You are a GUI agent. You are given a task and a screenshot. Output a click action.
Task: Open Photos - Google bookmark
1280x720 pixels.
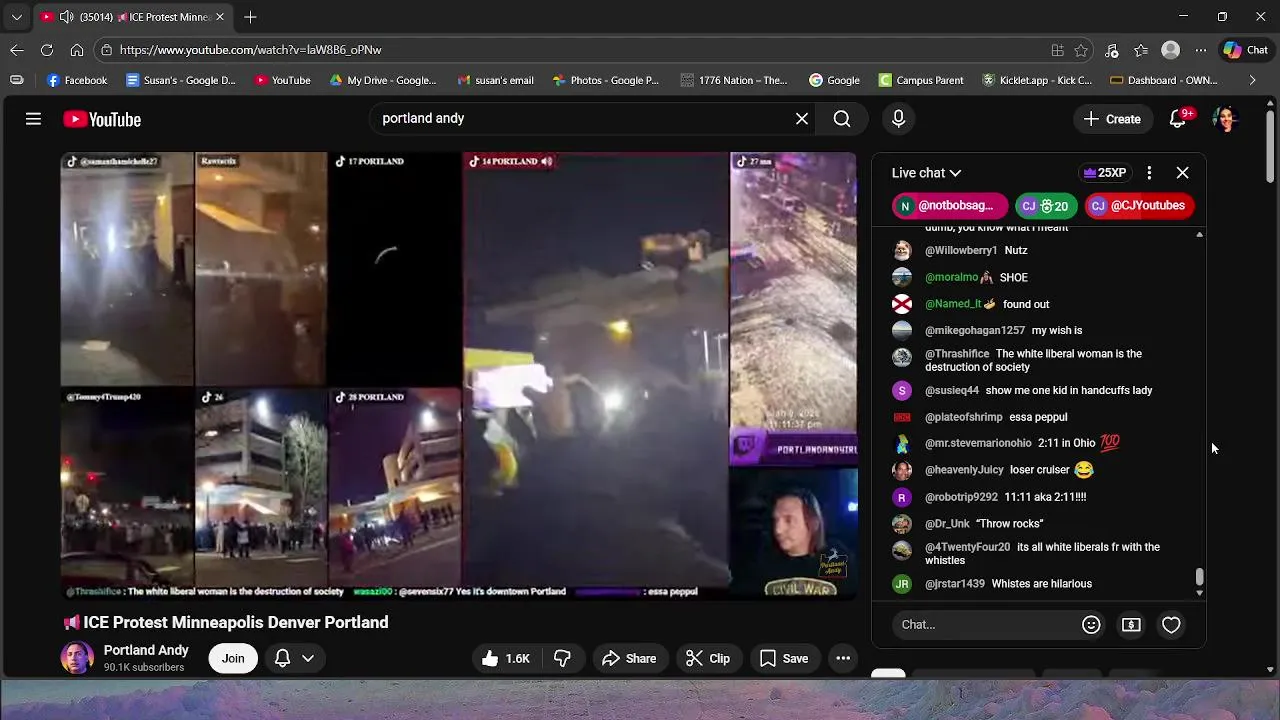coord(605,80)
